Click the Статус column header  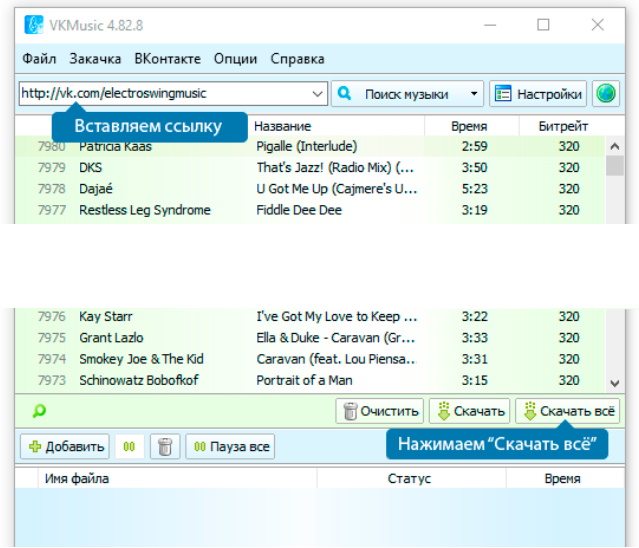coord(411,478)
